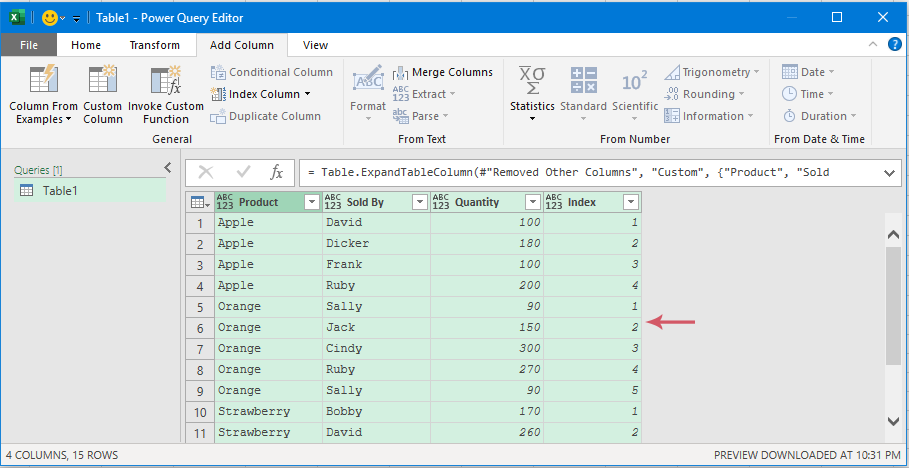909x468 pixels.
Task: Click the Invoke Custom Function icon
Action: coord(165,80)
